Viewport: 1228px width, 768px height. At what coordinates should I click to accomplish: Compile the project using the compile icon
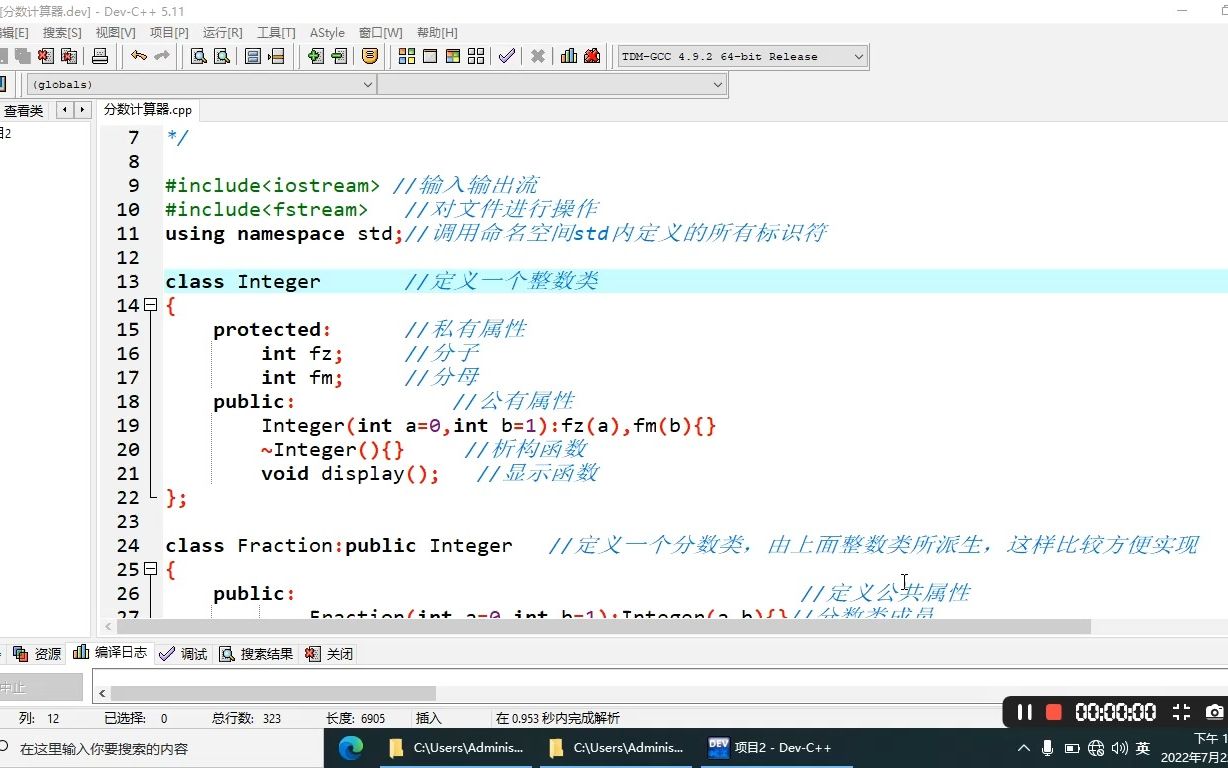(407, 56)
